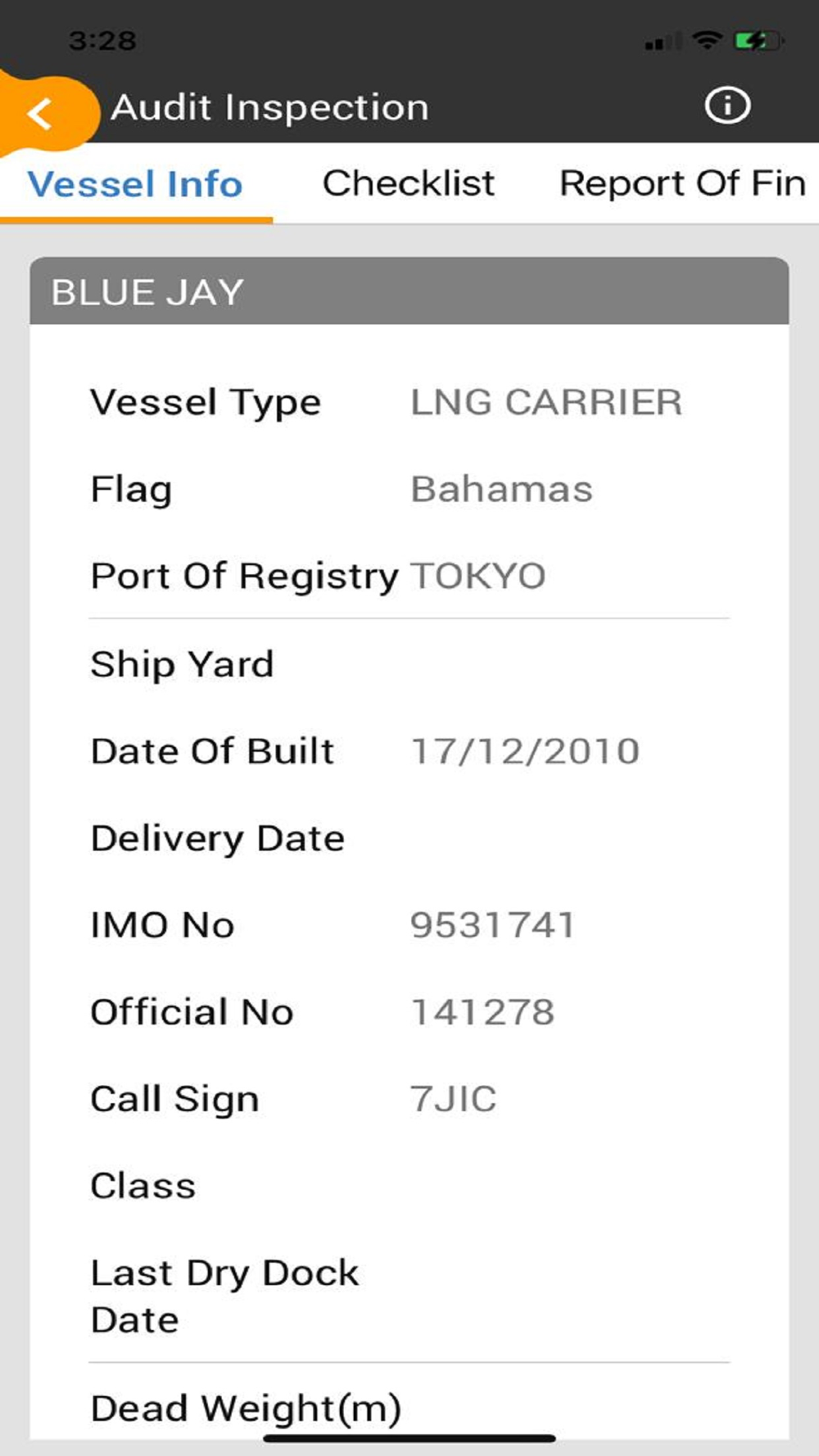Image resolution: width=819 pixels, height=1456 pixels.
Task: Tap the TOKYO port of registry value
Action: (x=478, y=577)
